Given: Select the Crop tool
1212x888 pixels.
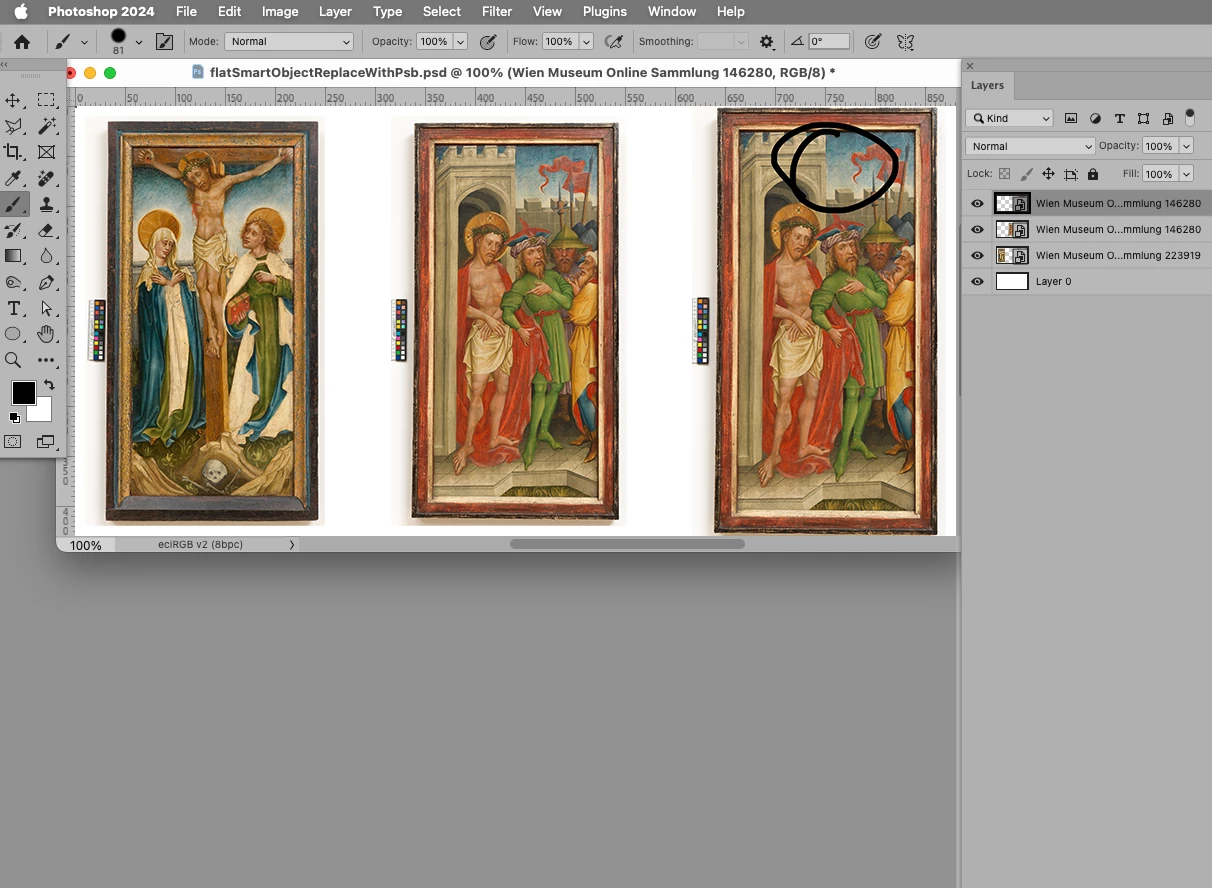Looking at the screenshot, I should click(14, 152).
